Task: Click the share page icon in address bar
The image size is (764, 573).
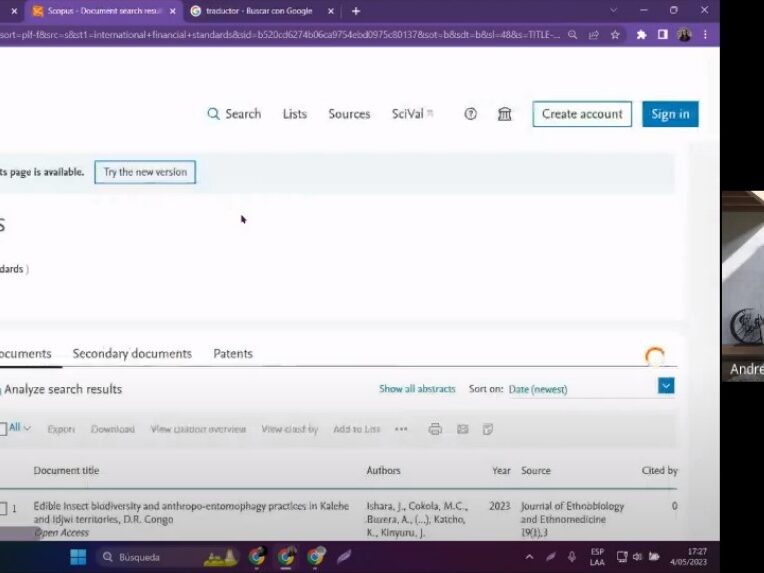Action: click(x=593, y=35)
